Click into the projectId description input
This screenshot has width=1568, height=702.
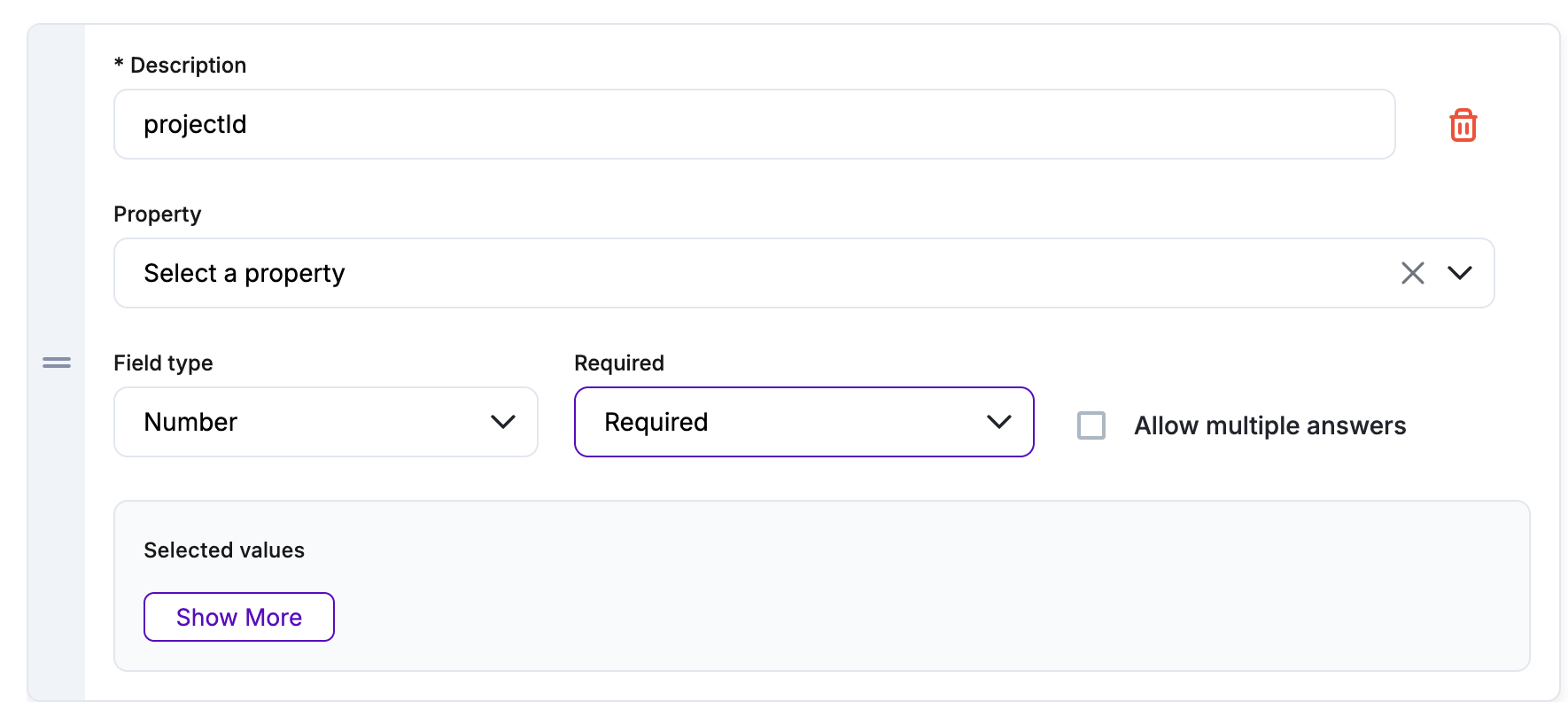[x=753, y=124]
